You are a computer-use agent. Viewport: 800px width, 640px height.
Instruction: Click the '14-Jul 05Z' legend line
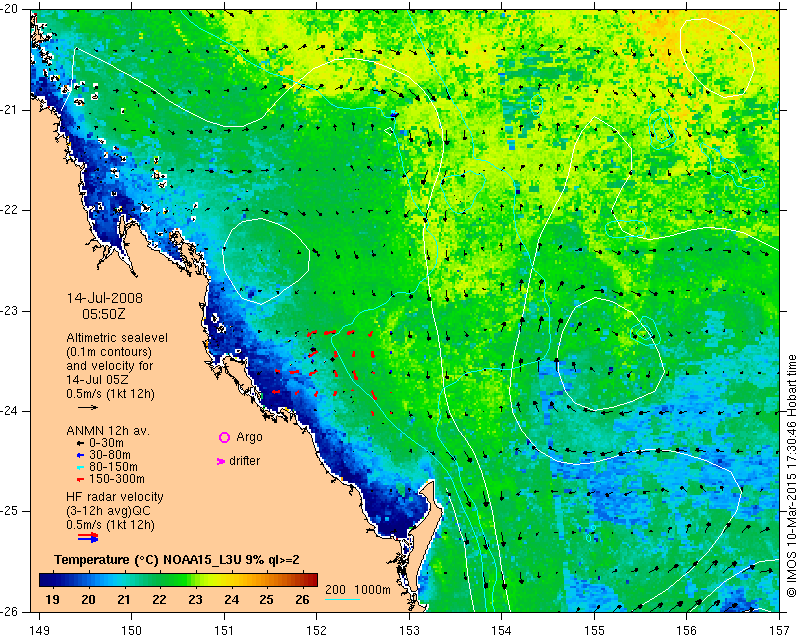pyautogui.click(x=97, y=380)
